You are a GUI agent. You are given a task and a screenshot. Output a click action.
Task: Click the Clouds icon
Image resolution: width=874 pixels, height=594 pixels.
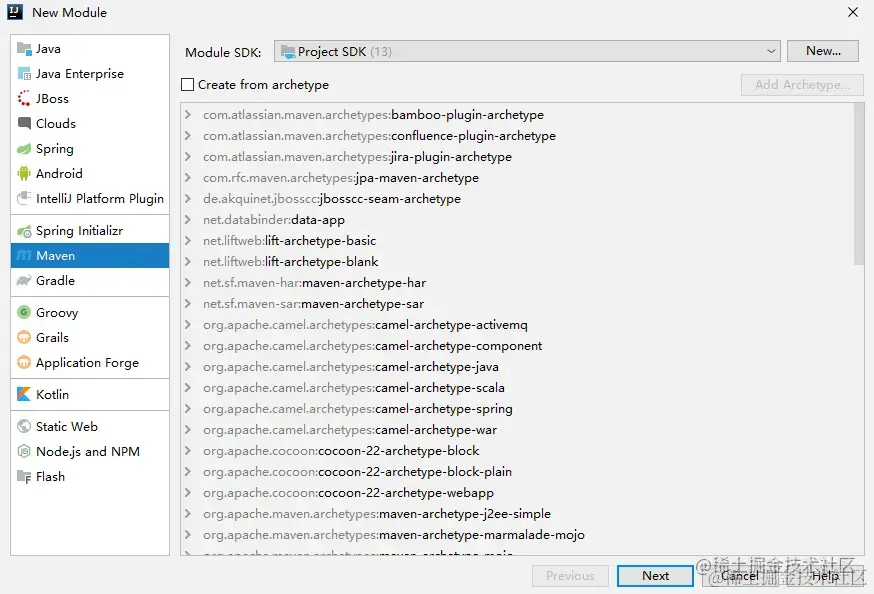point(24,123)
